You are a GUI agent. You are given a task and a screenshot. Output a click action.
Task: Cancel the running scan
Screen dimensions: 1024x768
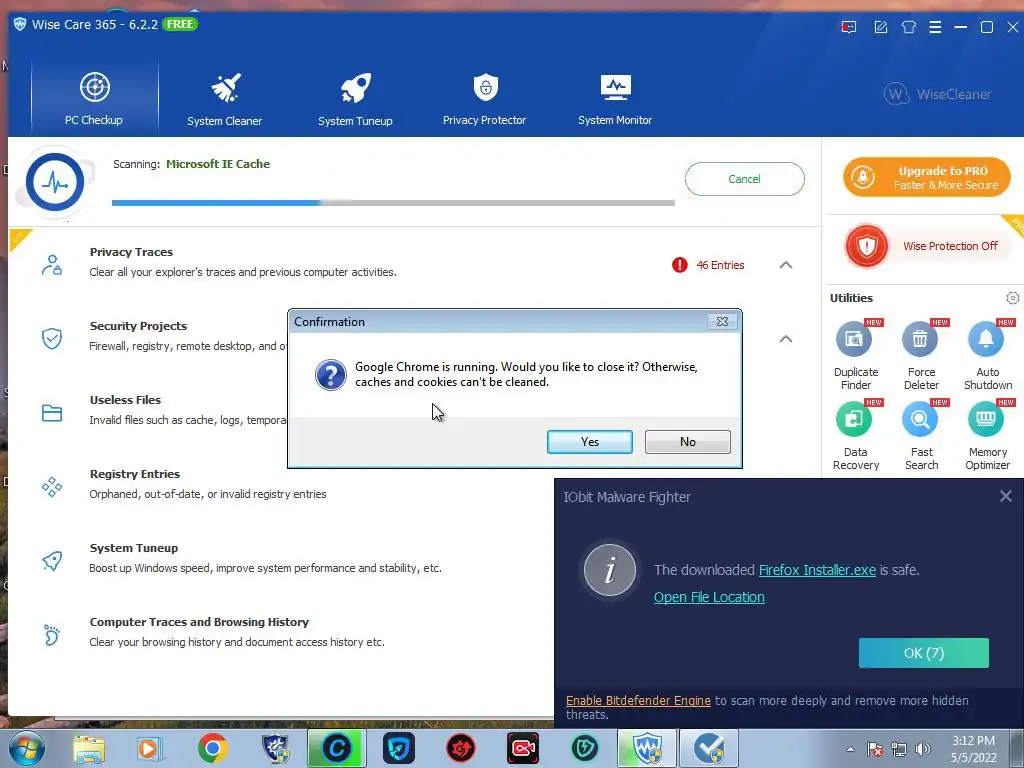point(744,179)
